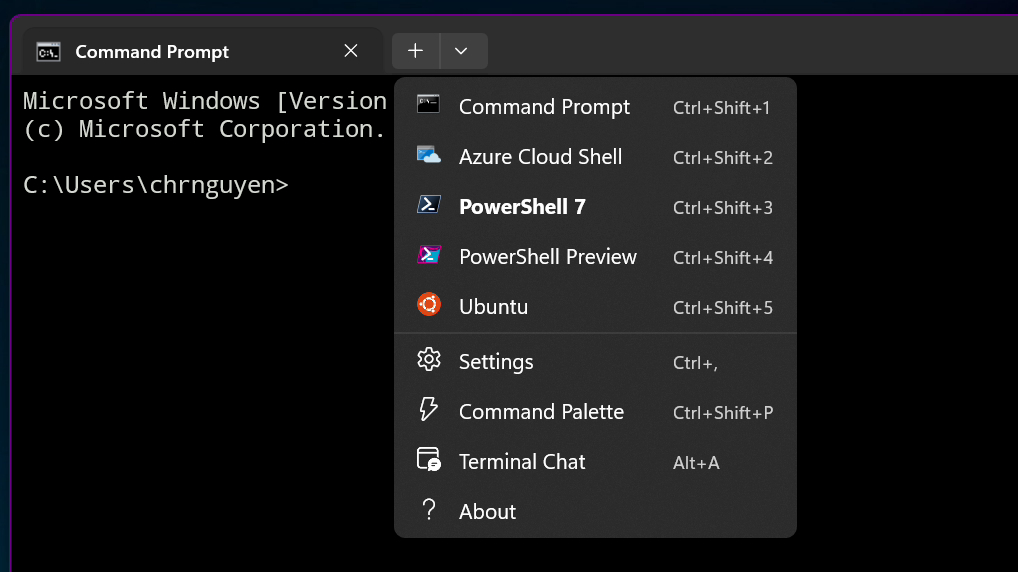Click the C:\Users\chrnguyen> prompt line
Screen dimensions: 1018x572
point(156,185)
